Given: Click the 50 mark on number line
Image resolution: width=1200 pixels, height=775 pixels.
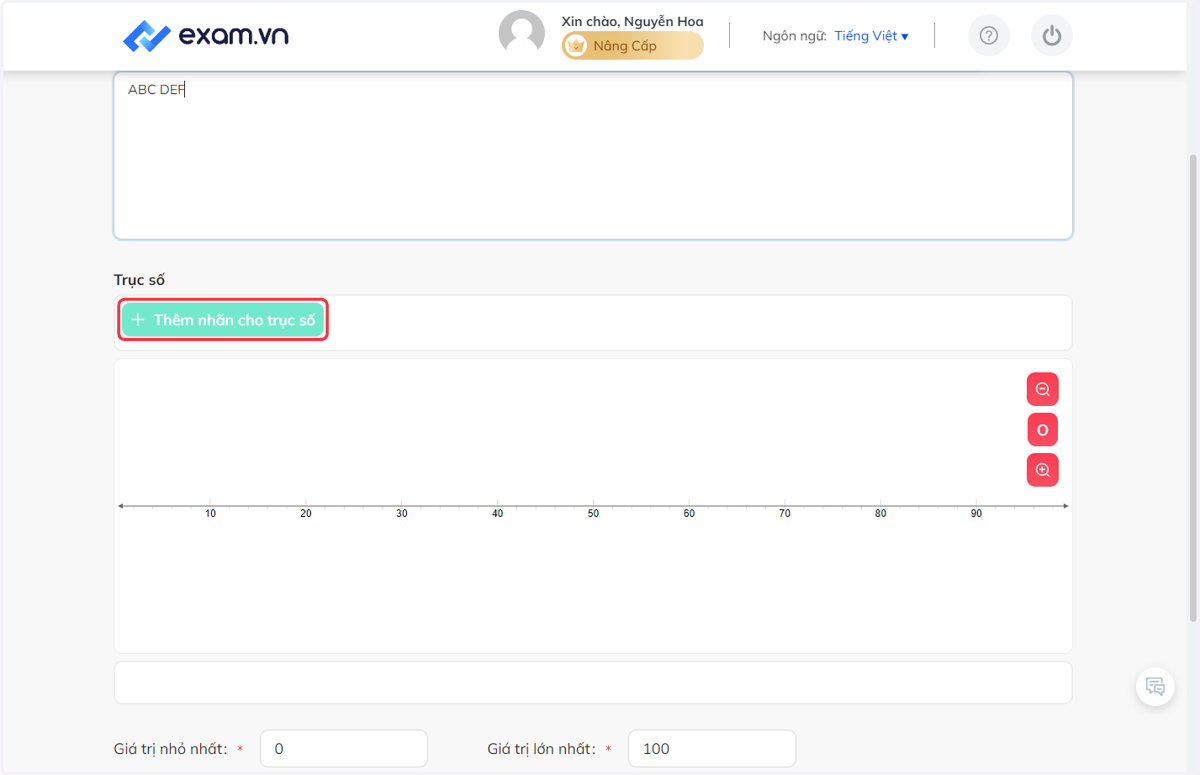Looking at the screenshot, I should (x=593, y=513).
